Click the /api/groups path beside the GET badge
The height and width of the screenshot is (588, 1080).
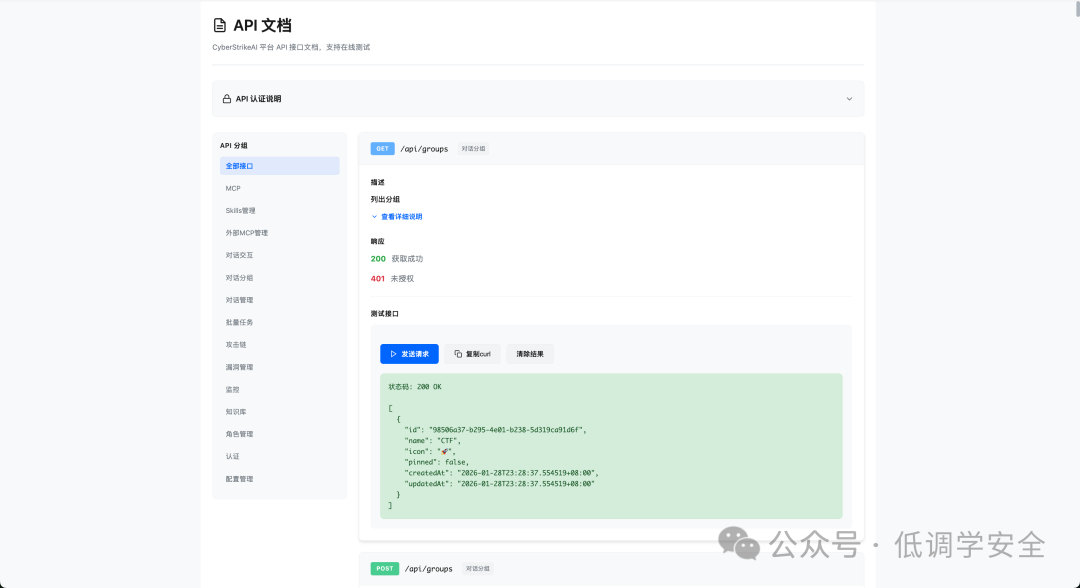coord(424,149)
